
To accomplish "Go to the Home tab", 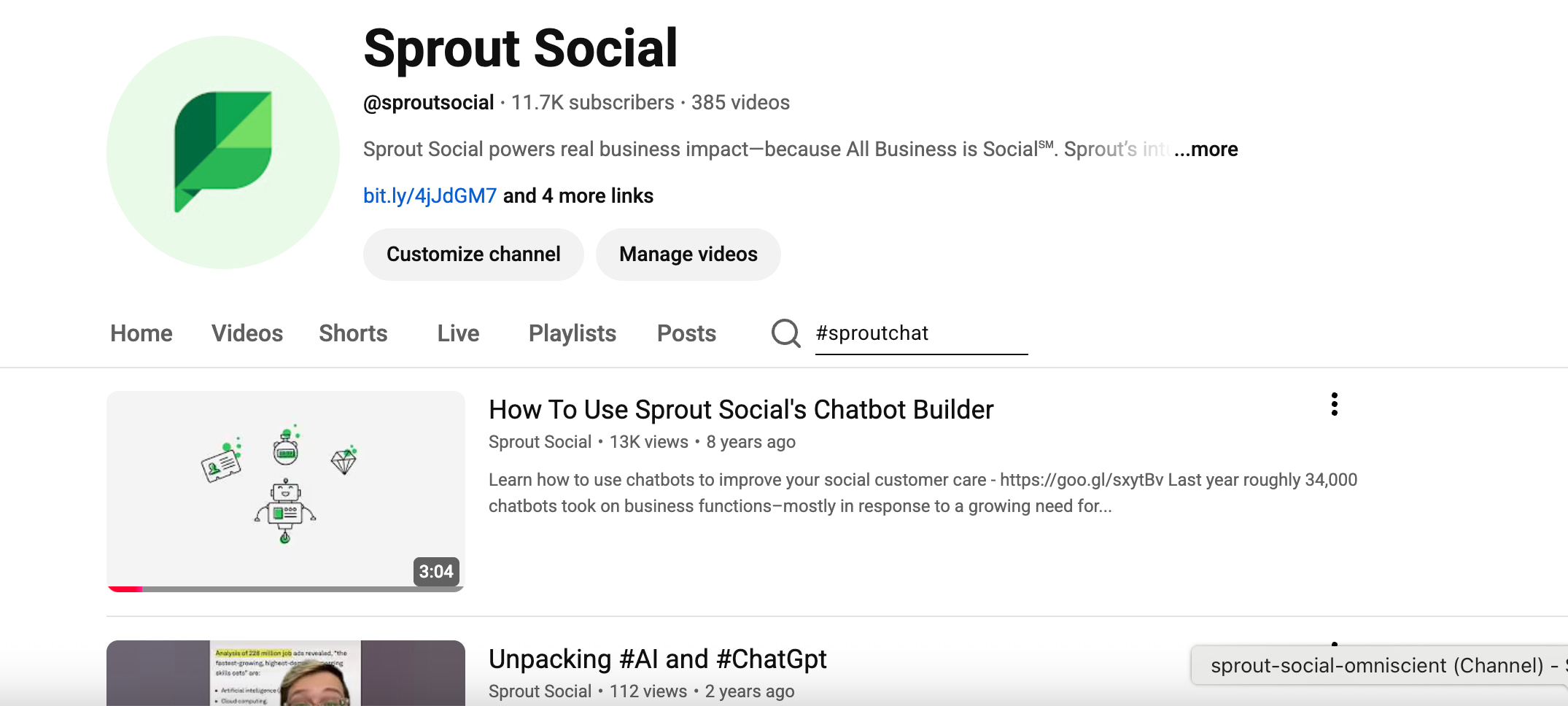I will pos(141,333).
